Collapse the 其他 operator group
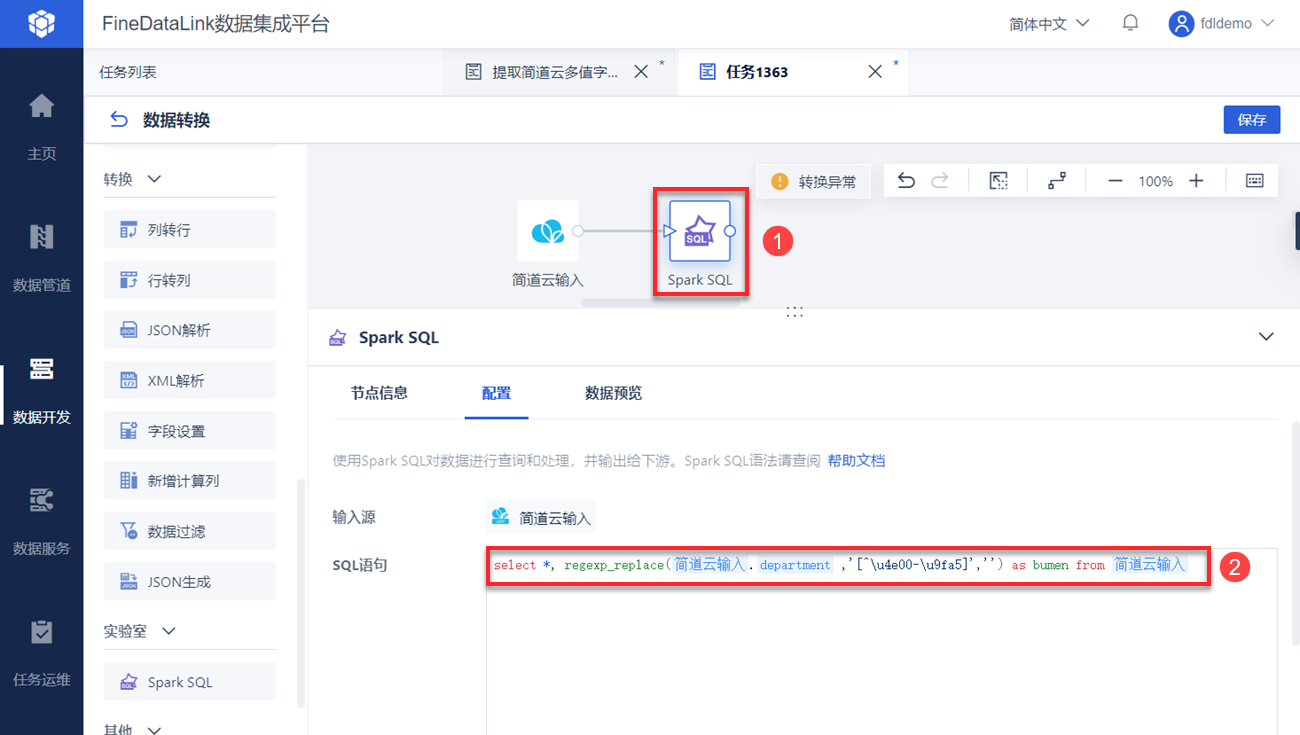This screenshot has width=1300, height=735. [x=155, y=730]
